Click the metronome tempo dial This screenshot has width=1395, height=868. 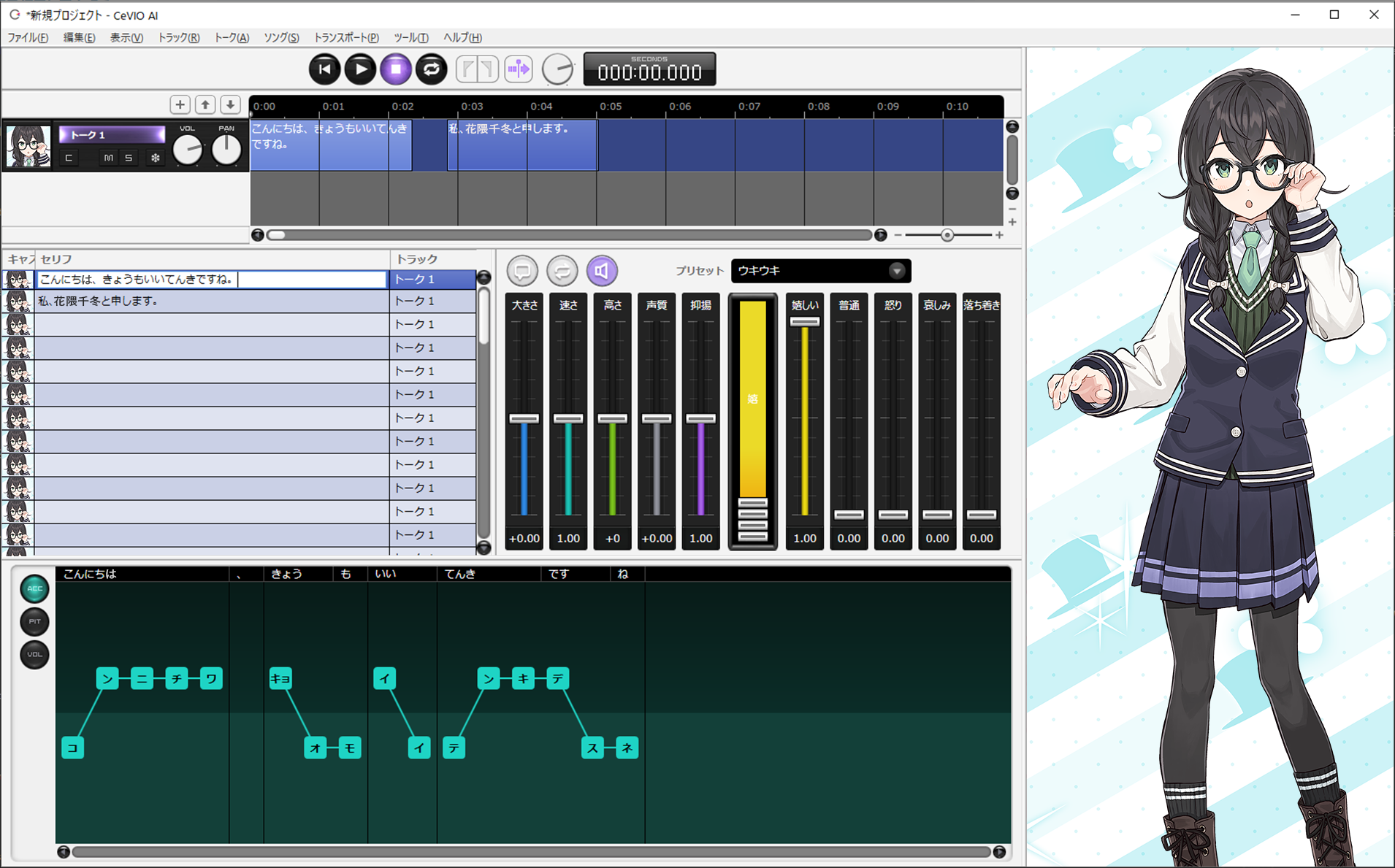[558, 69]
